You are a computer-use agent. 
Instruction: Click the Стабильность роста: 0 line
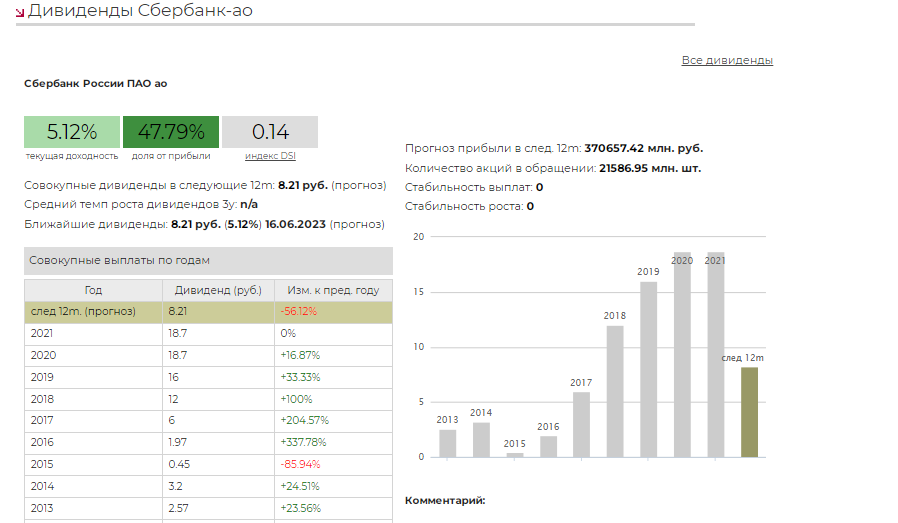(469, 206)
